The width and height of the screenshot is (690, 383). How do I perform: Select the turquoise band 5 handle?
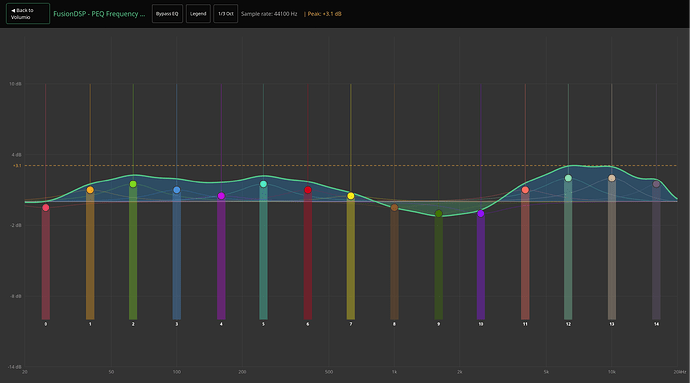point(264,184)
